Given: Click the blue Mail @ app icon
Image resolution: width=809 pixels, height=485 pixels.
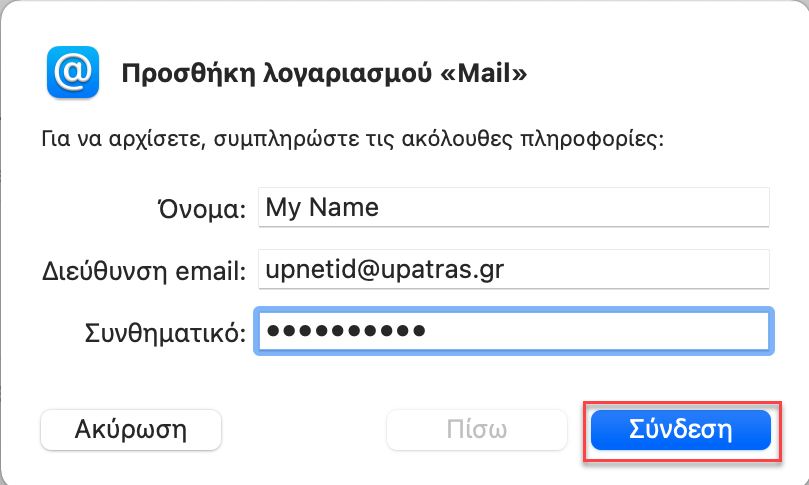Looking at the screenshot, I should click(73, 72).
